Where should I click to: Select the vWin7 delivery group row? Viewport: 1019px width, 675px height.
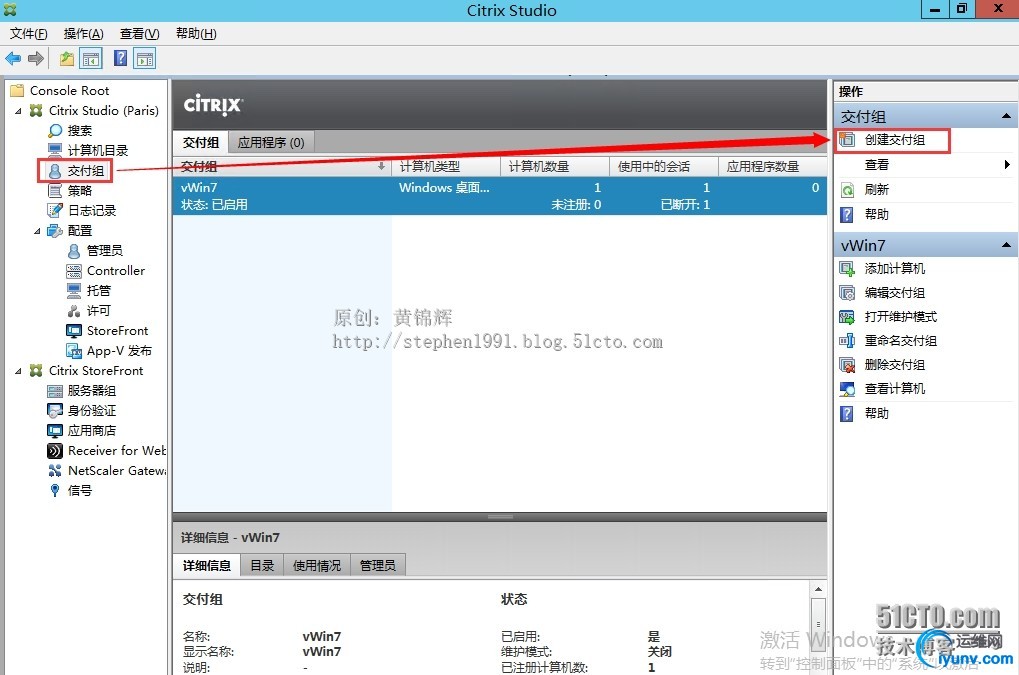500,196
